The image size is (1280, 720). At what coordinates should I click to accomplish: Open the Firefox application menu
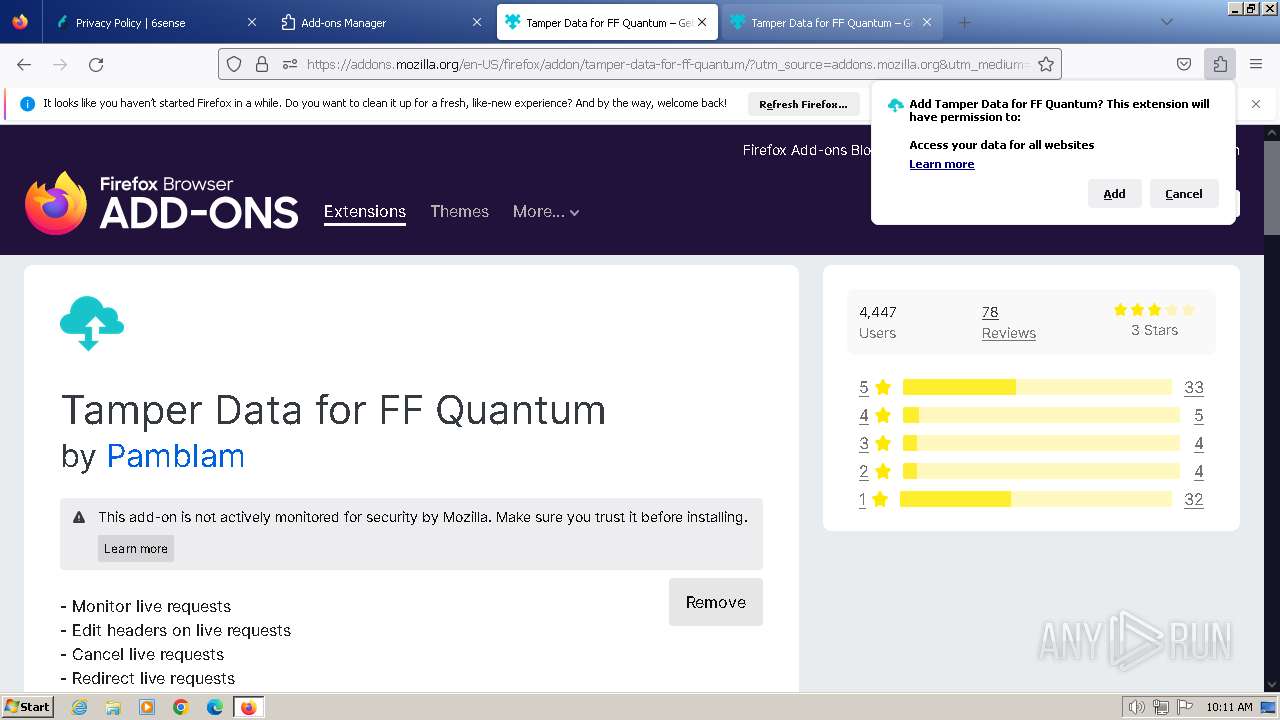pos(1256,64)
